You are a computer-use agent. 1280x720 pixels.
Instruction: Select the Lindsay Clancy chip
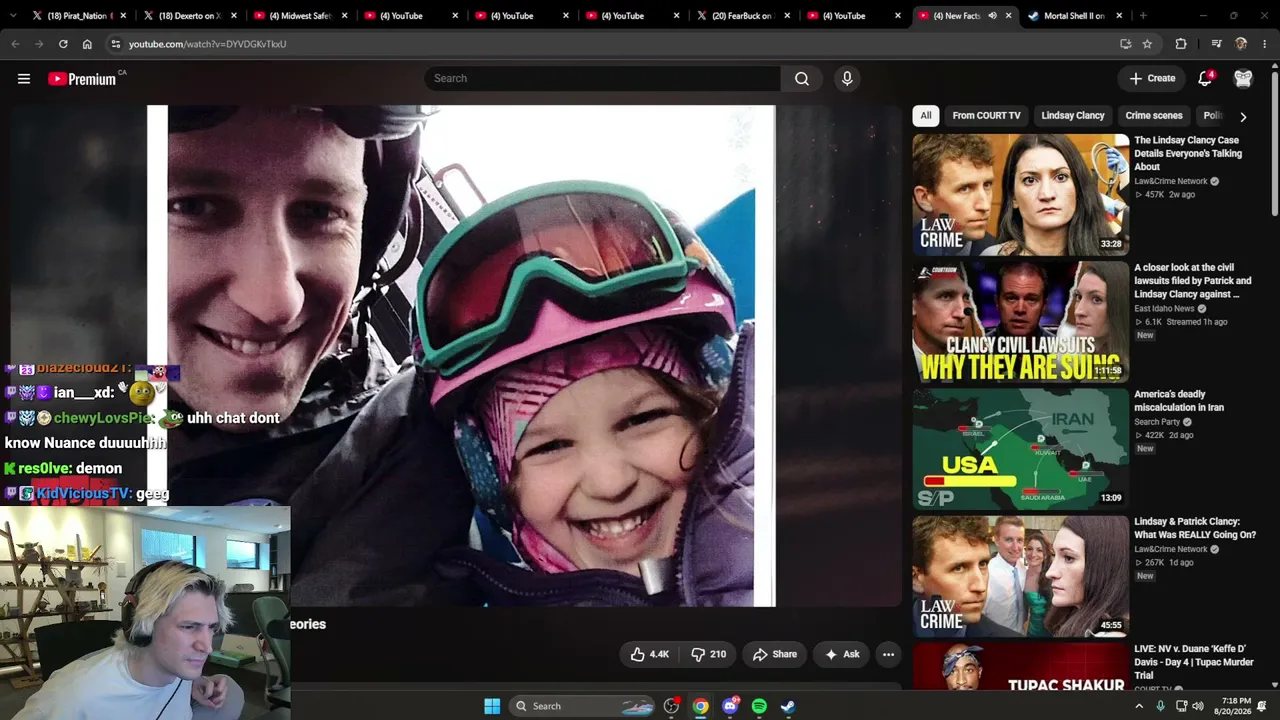[1073, 116]
